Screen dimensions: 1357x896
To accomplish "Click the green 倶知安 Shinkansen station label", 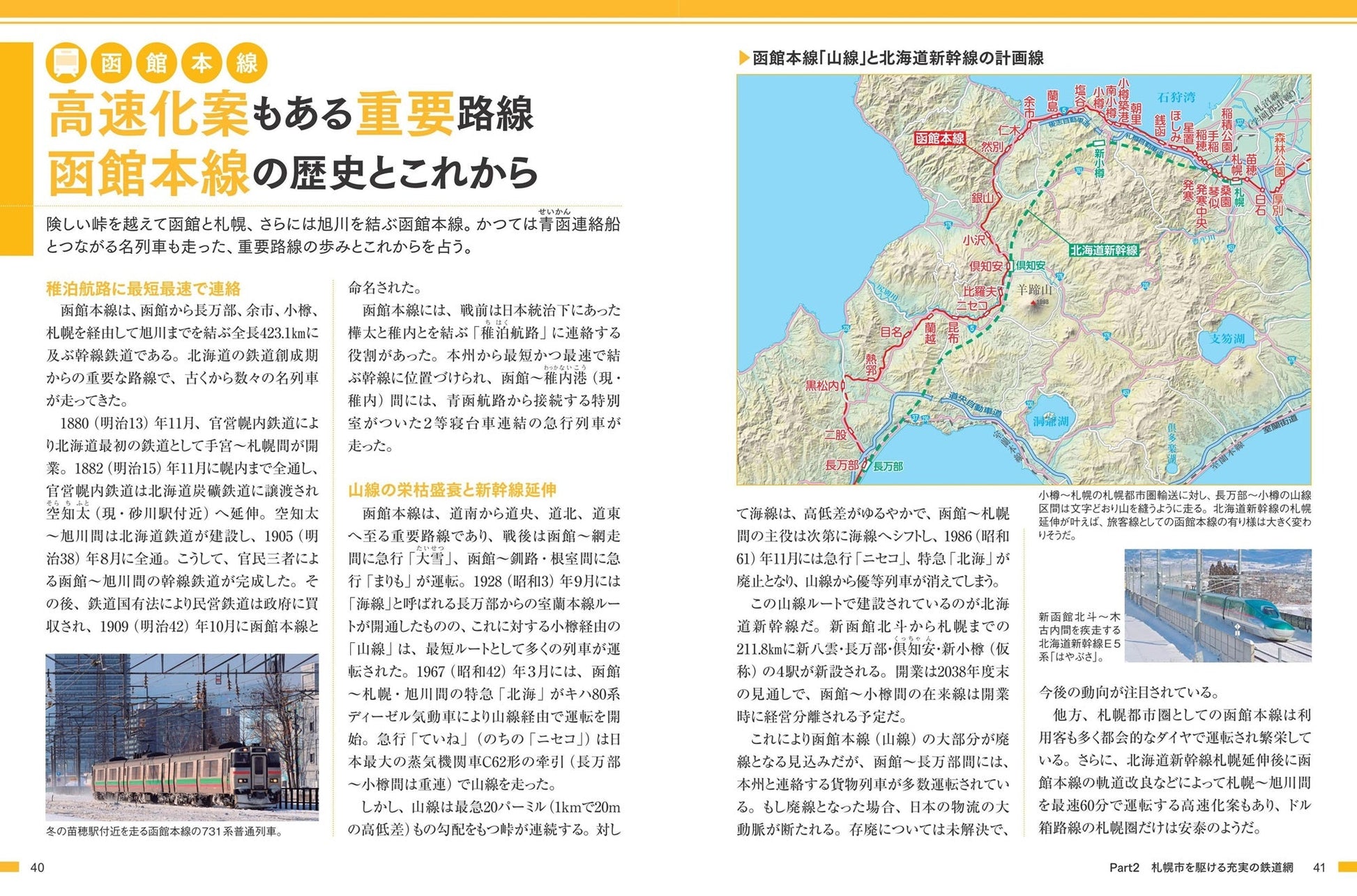I will point(1030,266).
